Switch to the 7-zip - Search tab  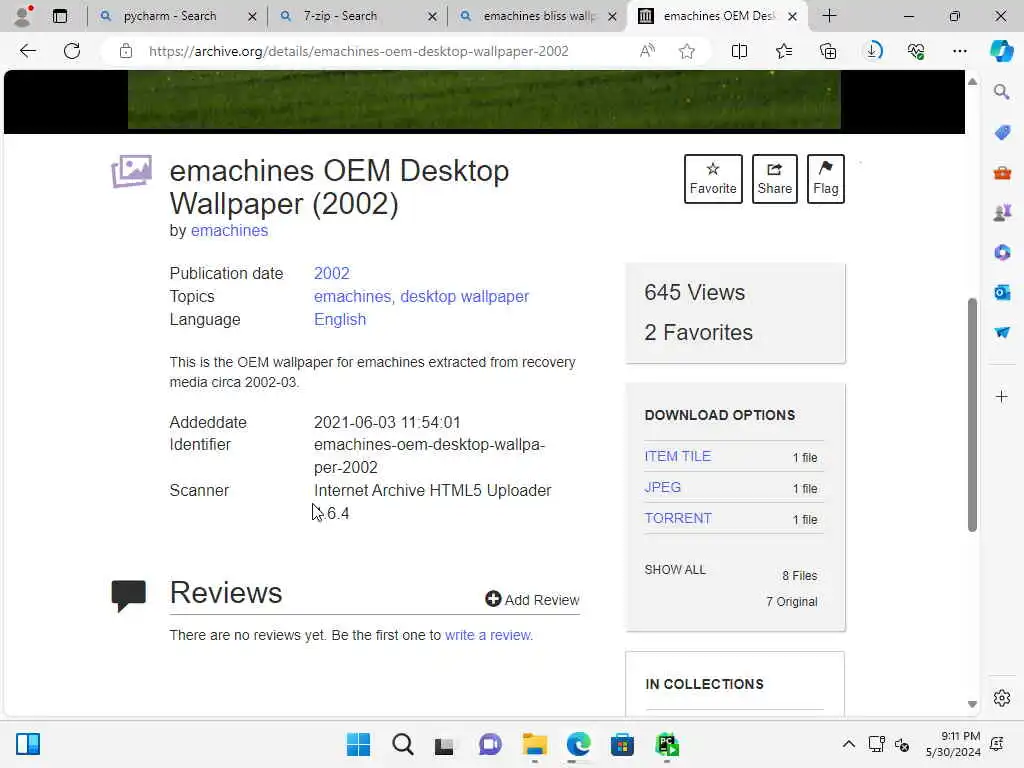tap(340, 16)
